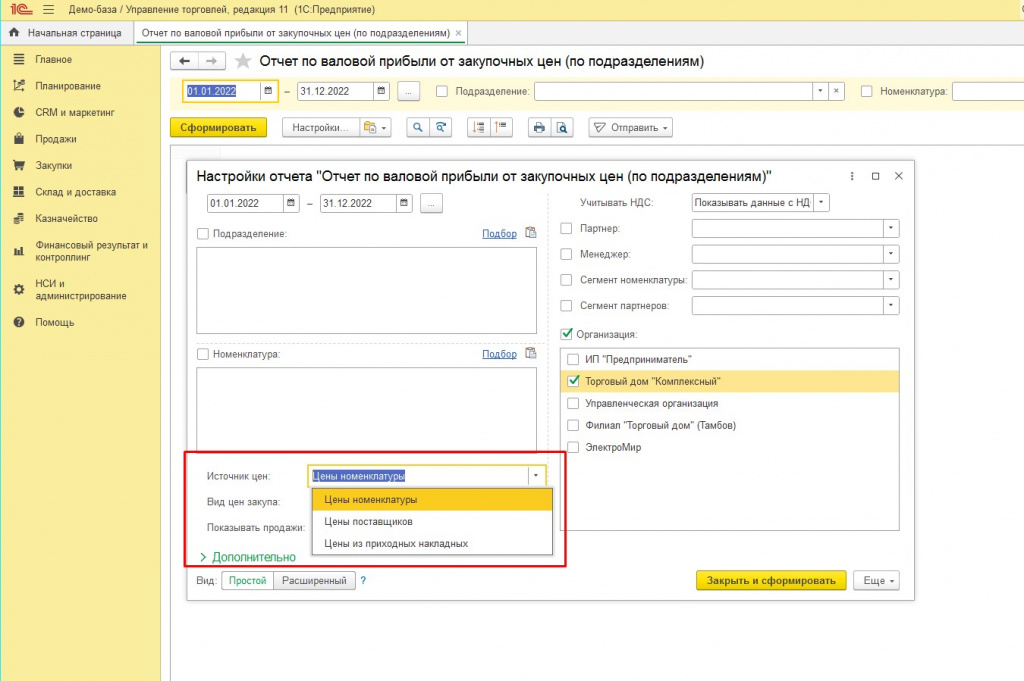This screenshot has width=1024, height=681.
Task: Click the Источник цен input field
Action: point(419,476)
